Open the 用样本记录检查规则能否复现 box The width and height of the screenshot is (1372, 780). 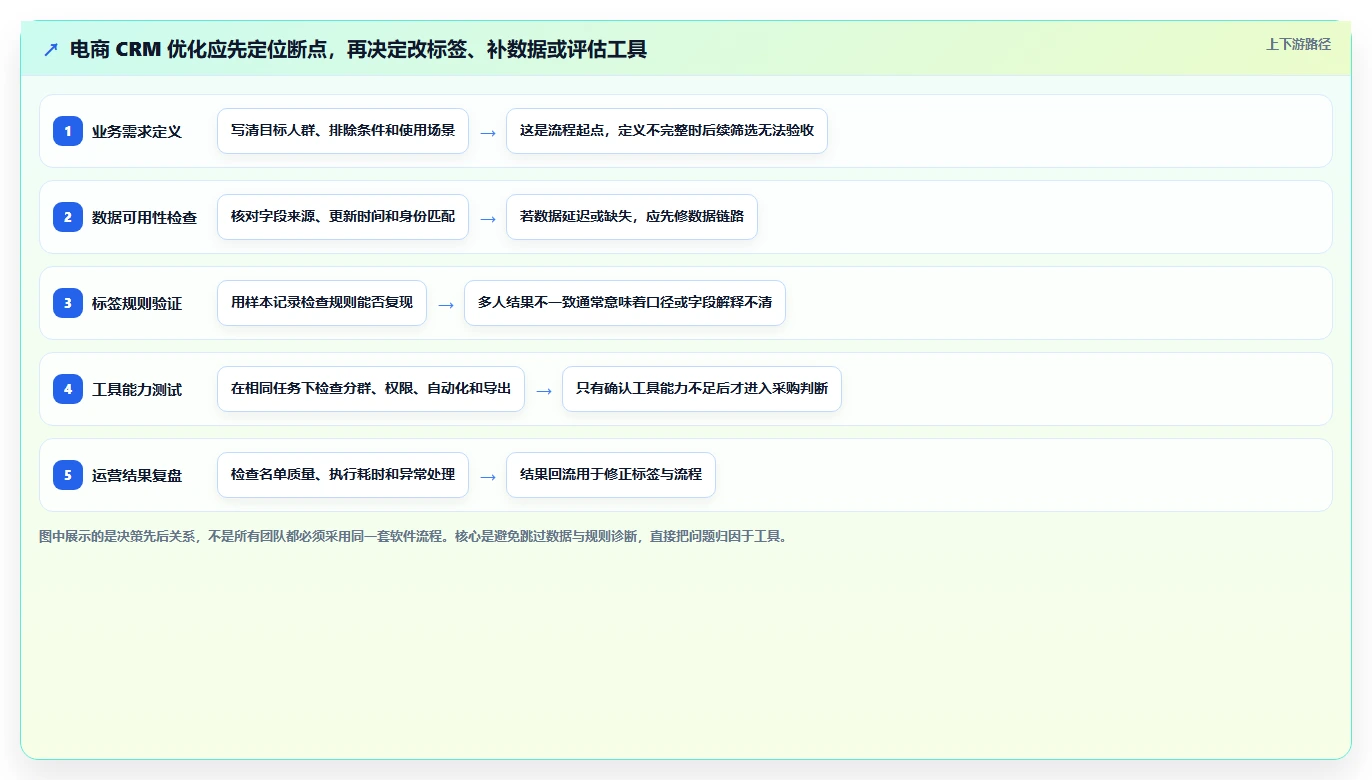322,303
